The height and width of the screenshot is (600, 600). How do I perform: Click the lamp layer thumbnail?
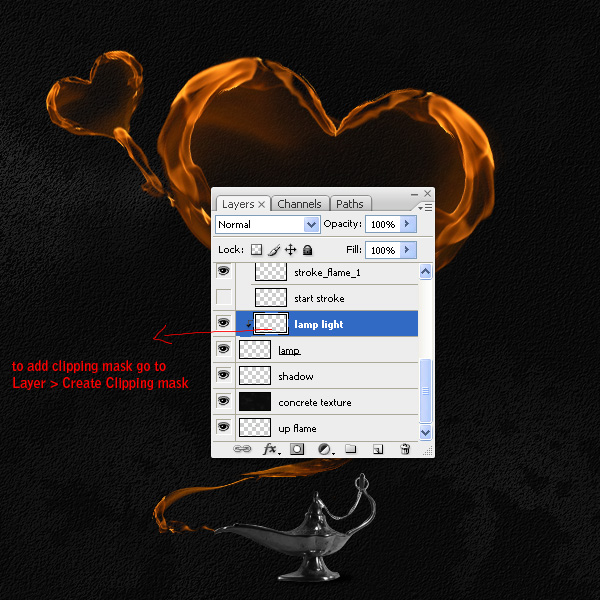[255, 349]
